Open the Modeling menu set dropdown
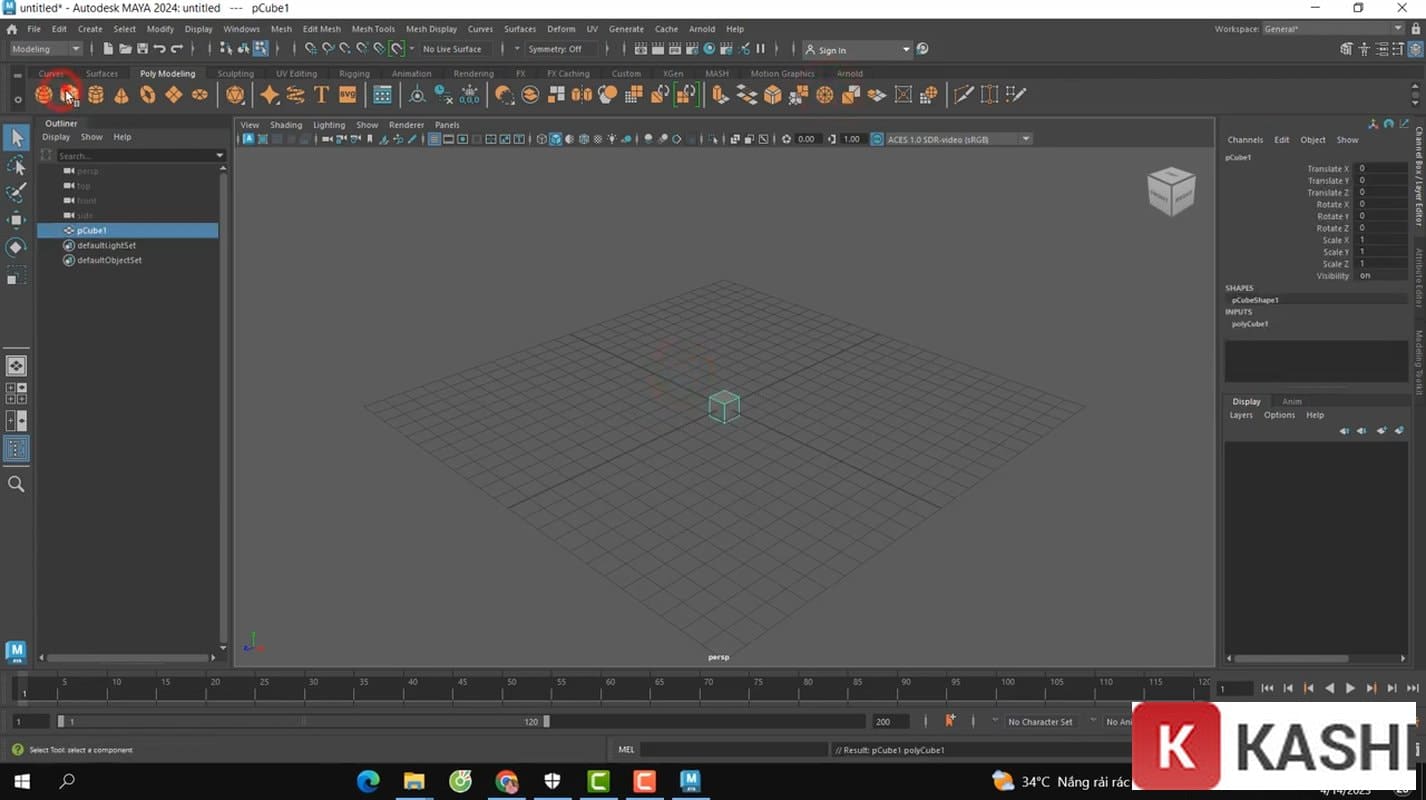The width and height of the screenshot is (1426, 800). click(x=46, y=49)
